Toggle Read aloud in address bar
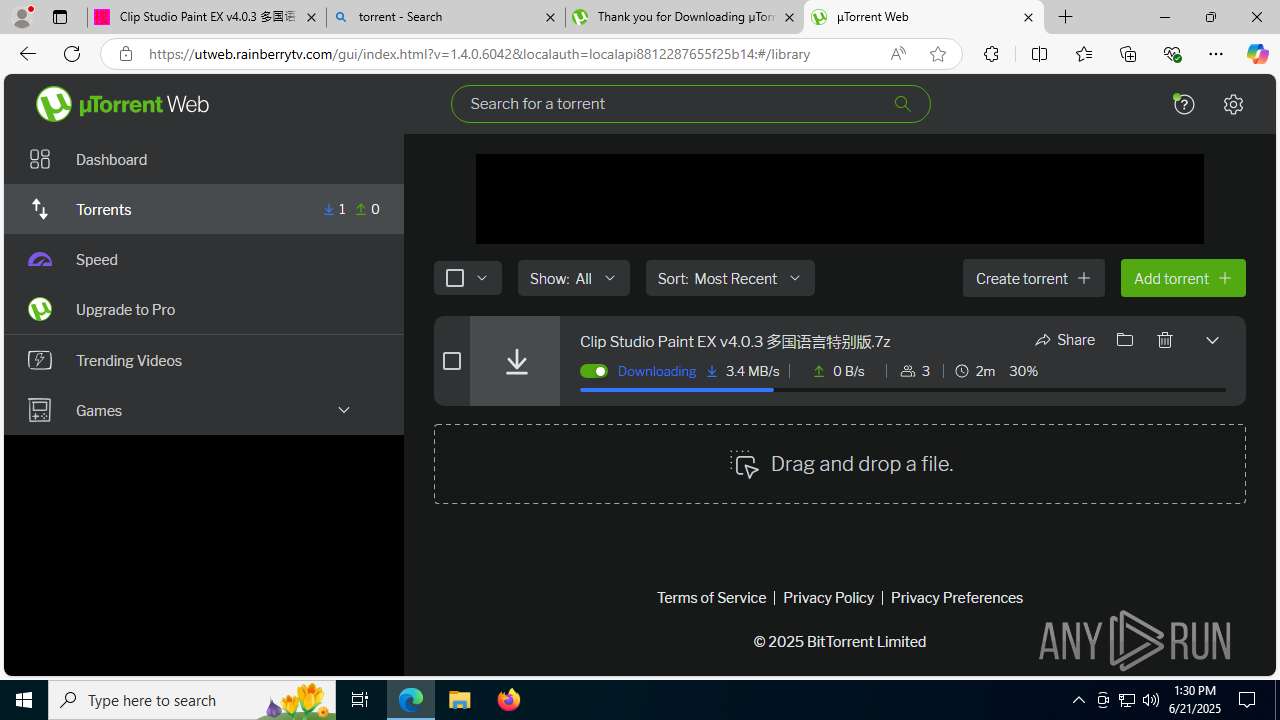Image resolution: width=1280 pixels, height=720 pixels. [x=898, y=54]
